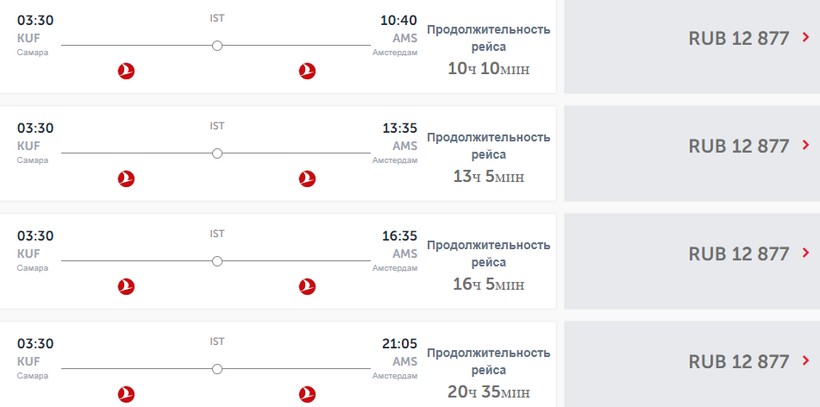Click first-leg Turkish Airlines logo on 10:40 flight
Image resolution: width=820 pixels, height=407 pixels.
[x=126, y=71]
